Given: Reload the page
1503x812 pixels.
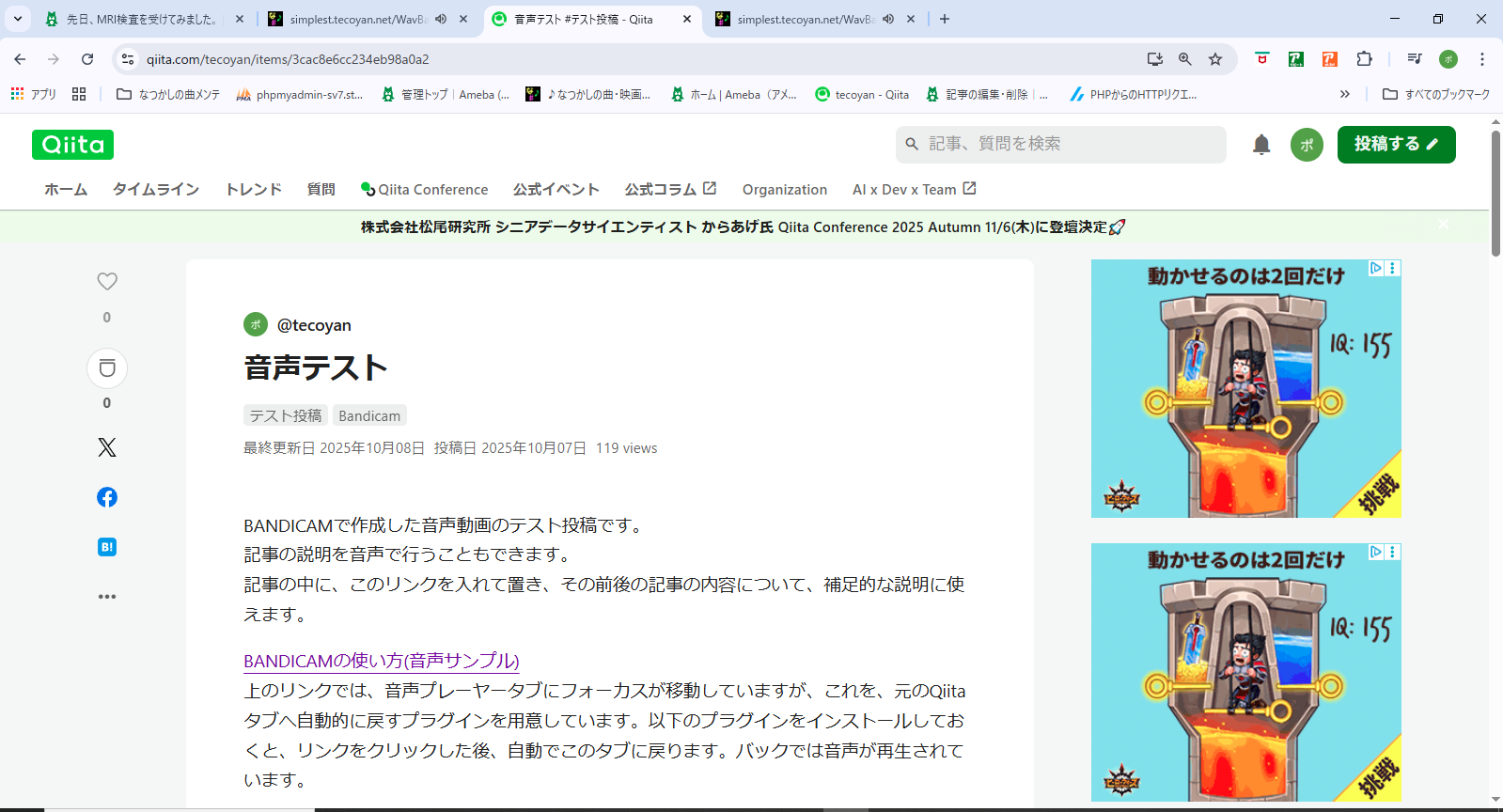Looking at the screenshot, I should coord(87,59).
